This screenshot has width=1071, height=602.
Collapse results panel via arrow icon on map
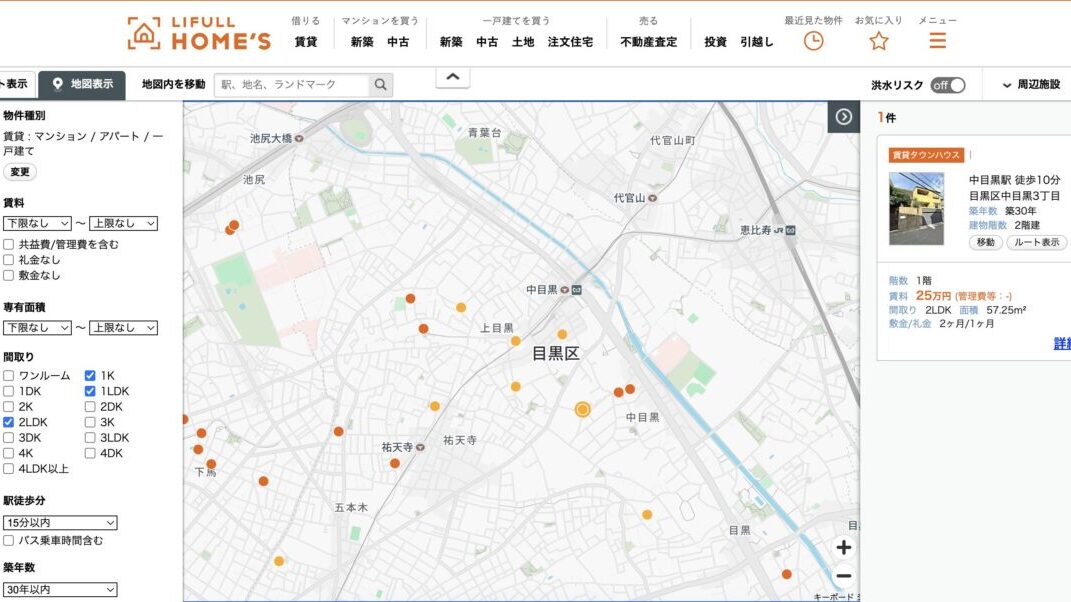pyautogui.click(x=843, y=116)
